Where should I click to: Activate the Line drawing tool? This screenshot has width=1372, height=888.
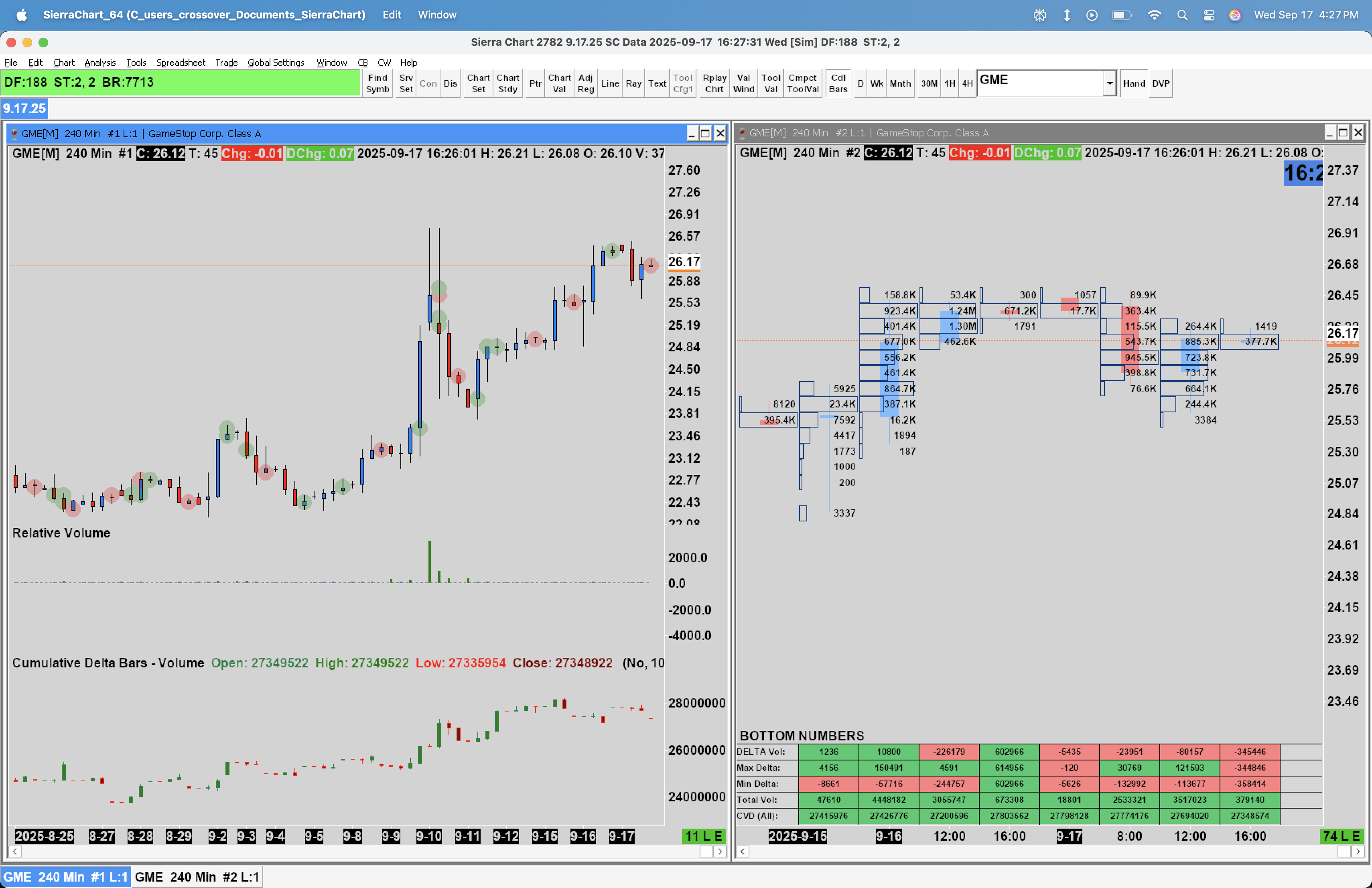point(609,83)
